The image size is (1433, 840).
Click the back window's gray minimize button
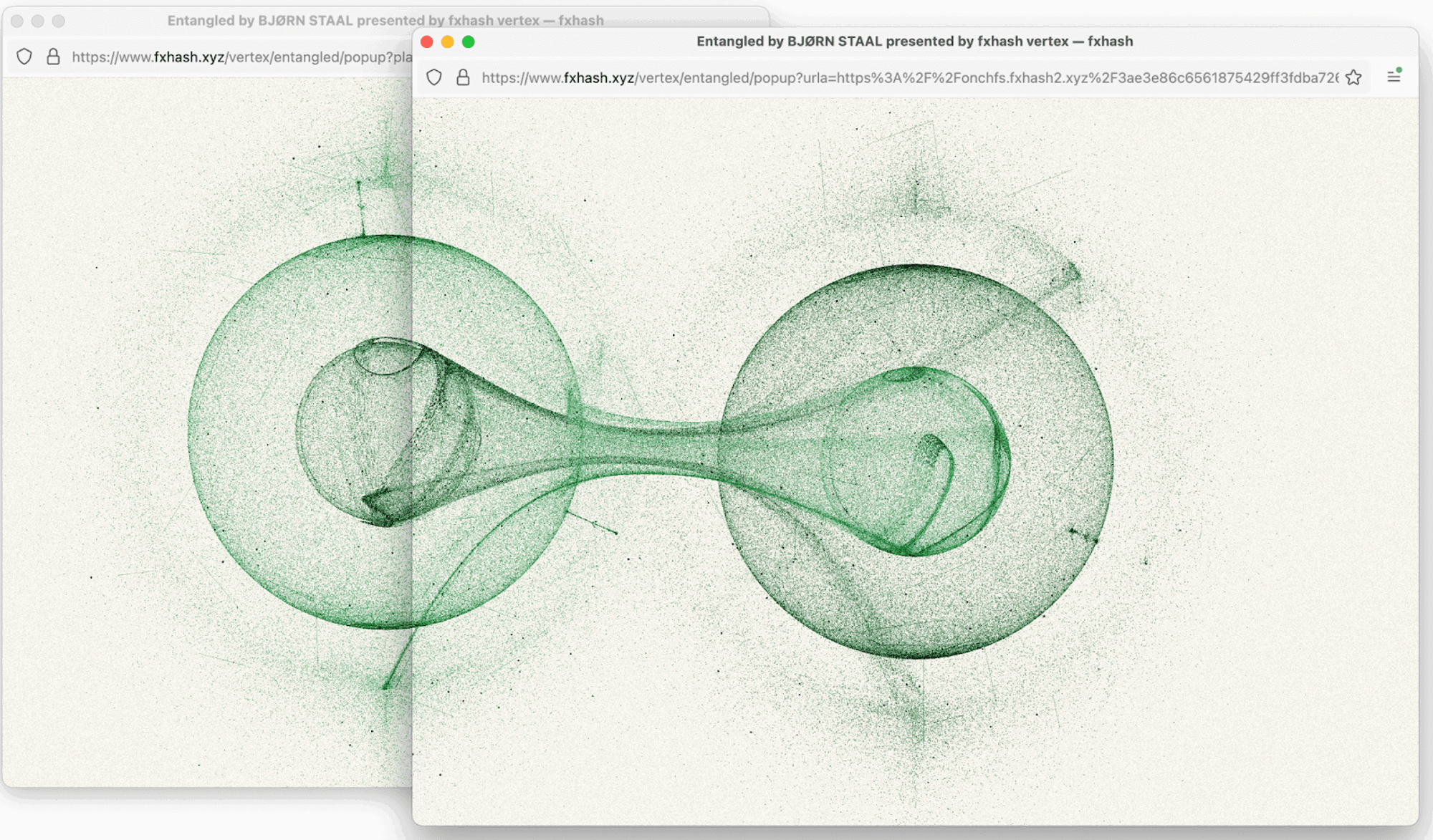38,21
